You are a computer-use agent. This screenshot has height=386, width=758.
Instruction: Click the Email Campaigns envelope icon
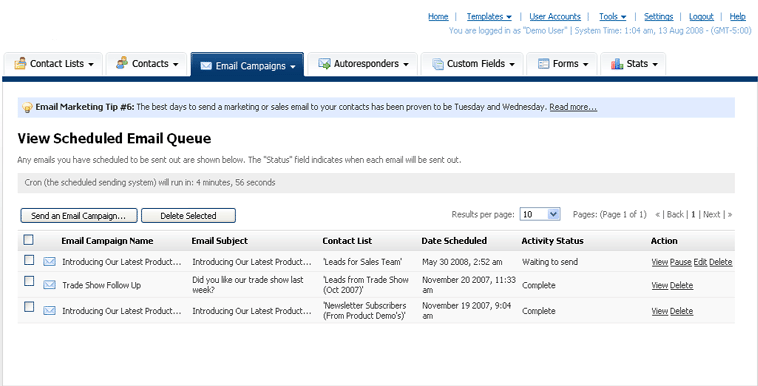(206, 66)
